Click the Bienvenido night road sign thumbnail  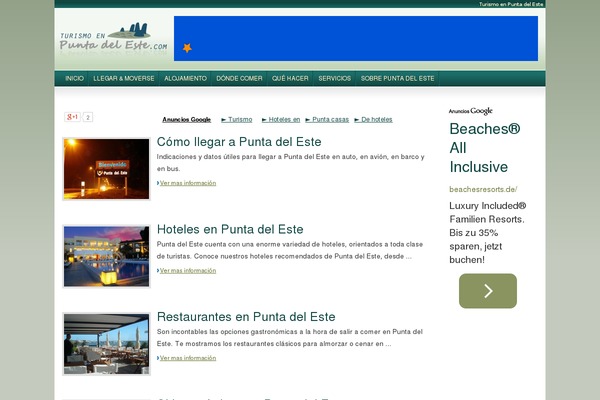pos(106,169)
